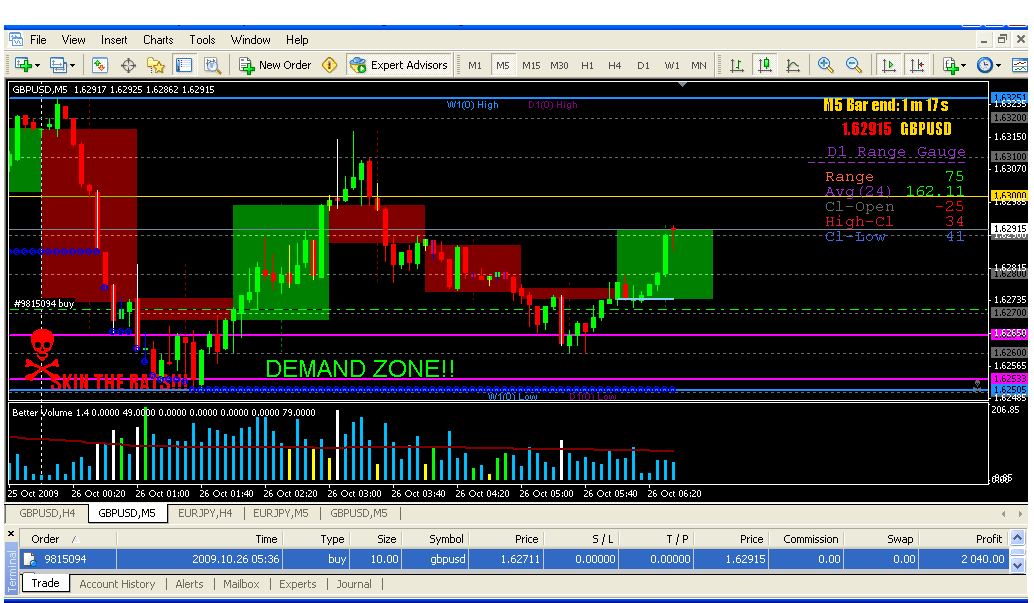Screen dimensions: 1034x603
Task: Toggle chart Auto Scroll button
Action: (888, 65)
